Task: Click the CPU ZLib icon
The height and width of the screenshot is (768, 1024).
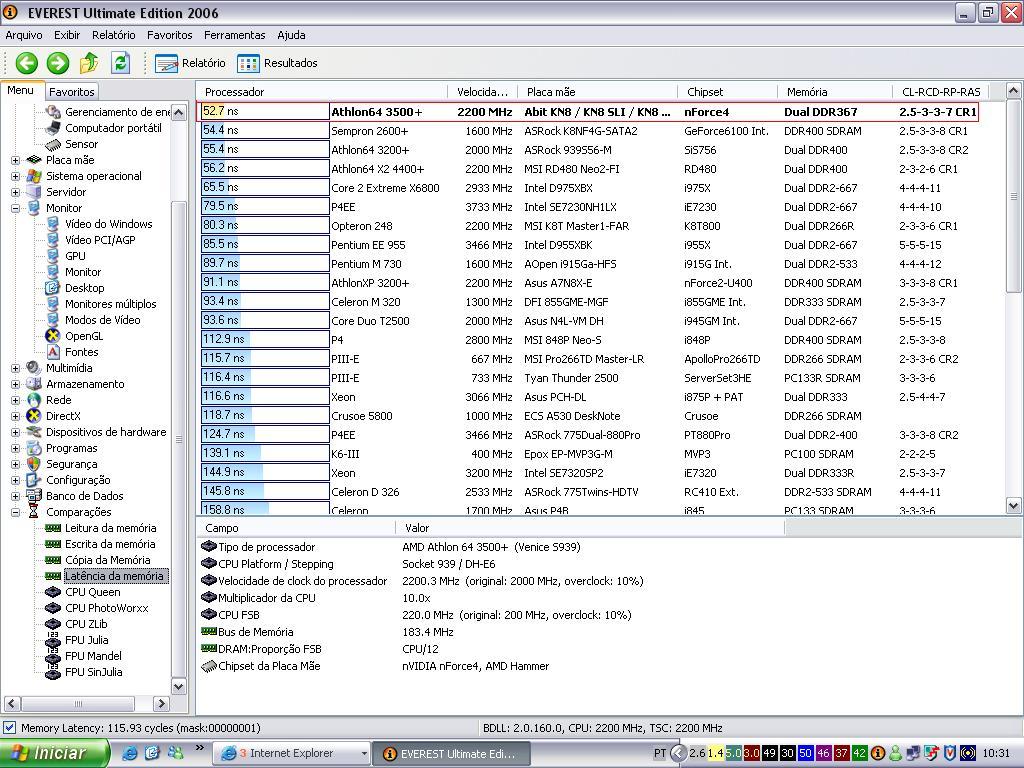Action: point(53,624)
